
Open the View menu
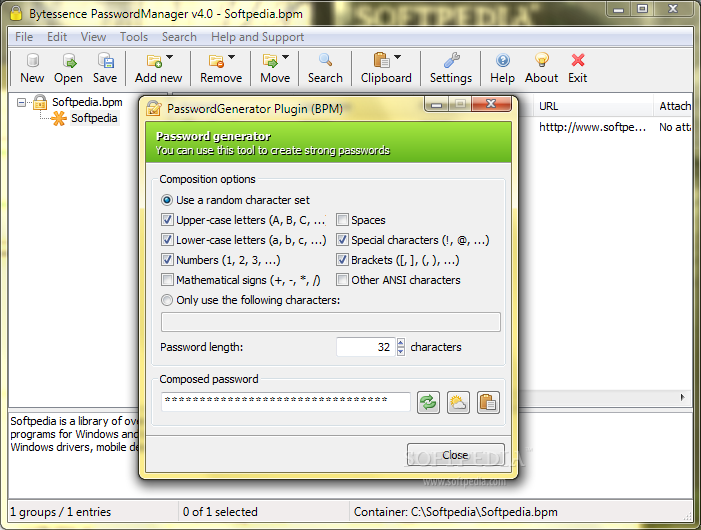click(93, 37)
